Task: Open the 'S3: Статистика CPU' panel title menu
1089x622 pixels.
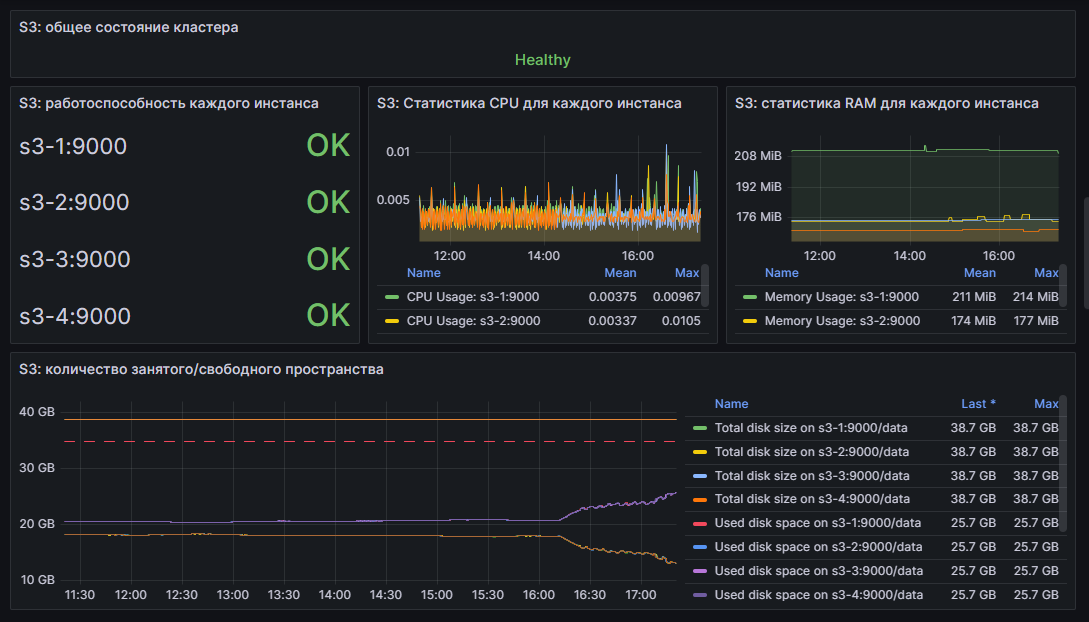Action: [529, 103]
